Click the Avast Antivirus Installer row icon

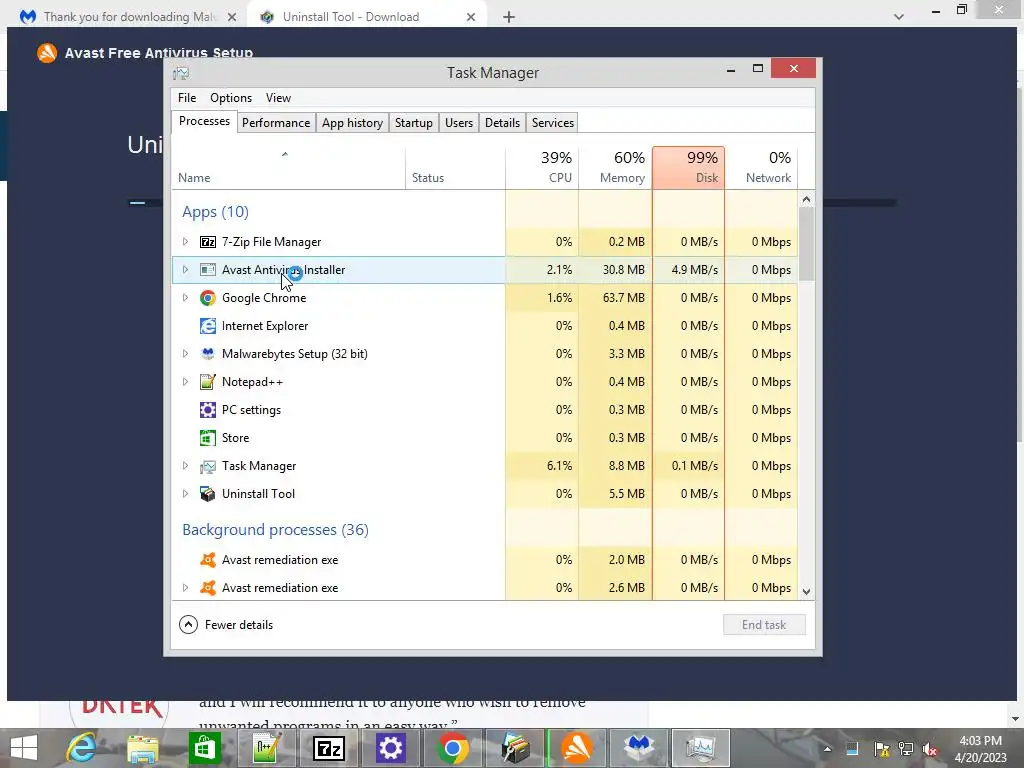[208, 270]
